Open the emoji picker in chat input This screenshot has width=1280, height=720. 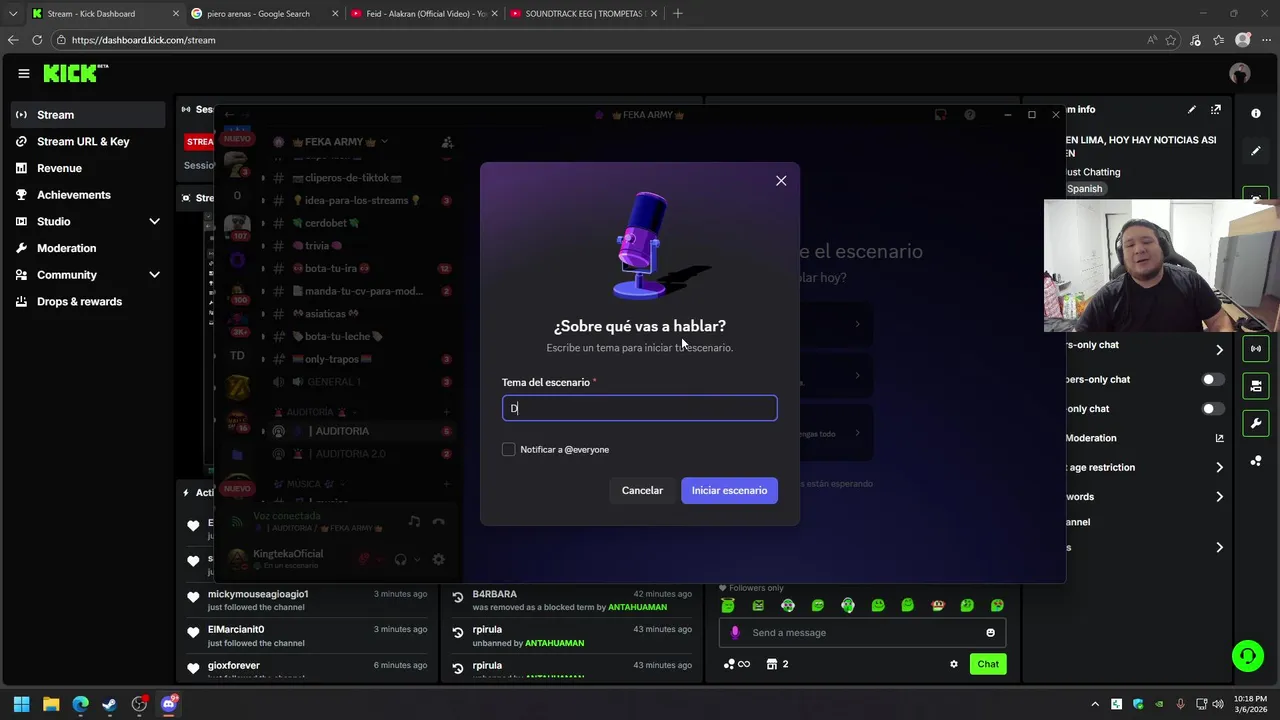[x=990, y=633]
